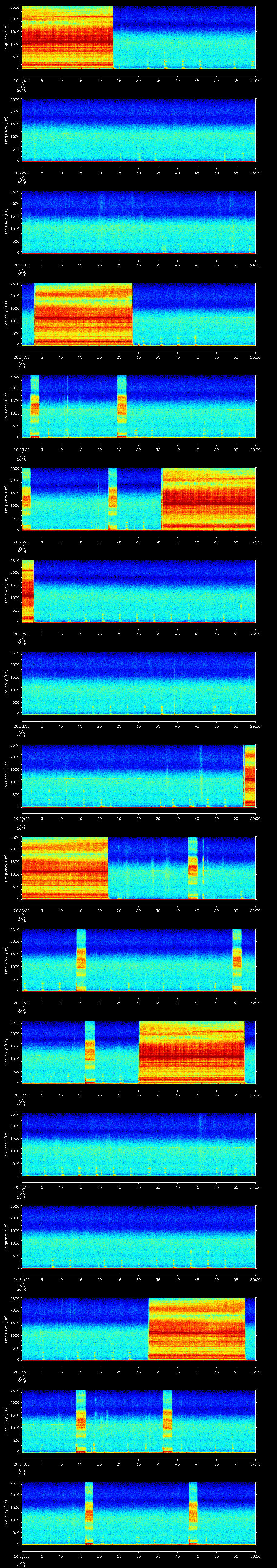The height and width of the screenshot is (1568, 277).
Task: Click the burst ending the 20:29:00 spectrogram
Action: (x=249, y=775)
